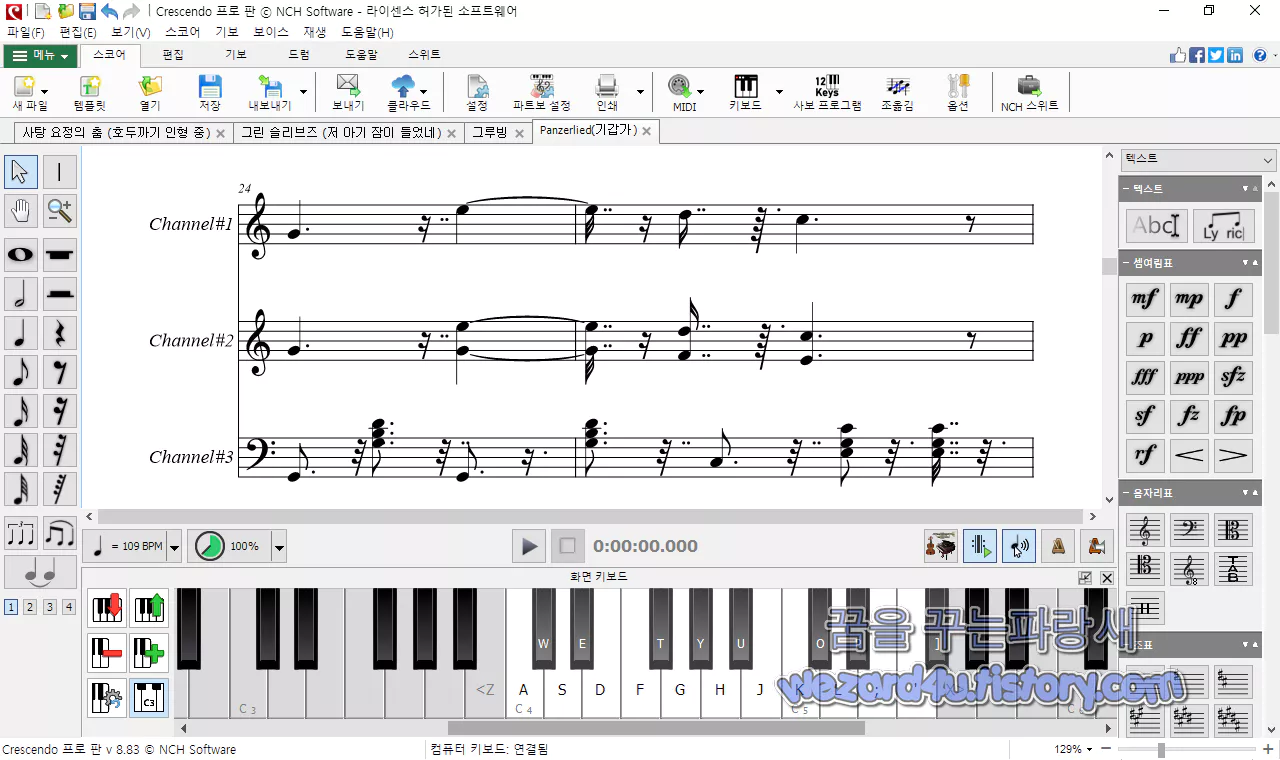Switch to voice 4

point(69,607)
